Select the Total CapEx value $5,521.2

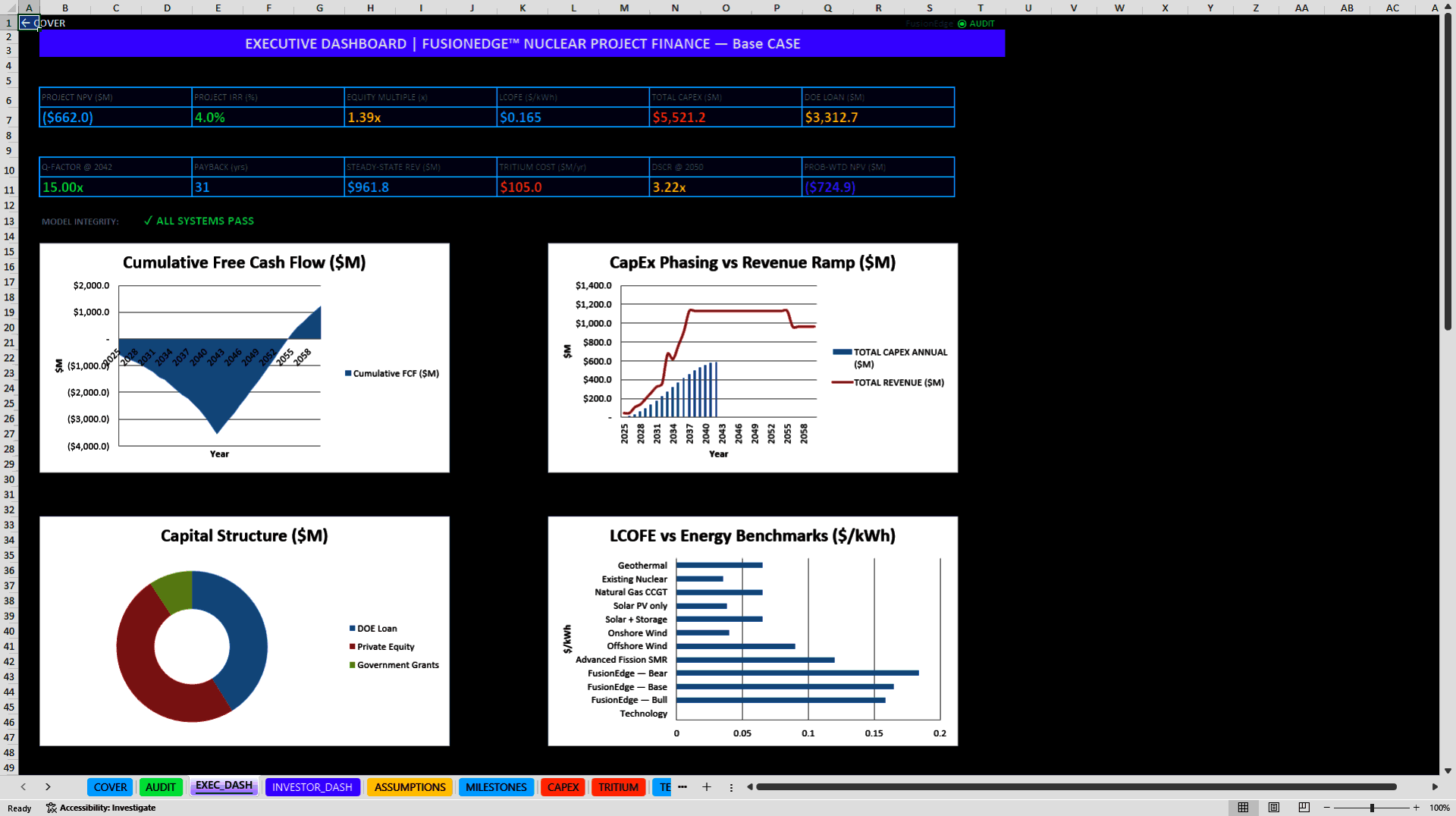(x=726, y=118)
